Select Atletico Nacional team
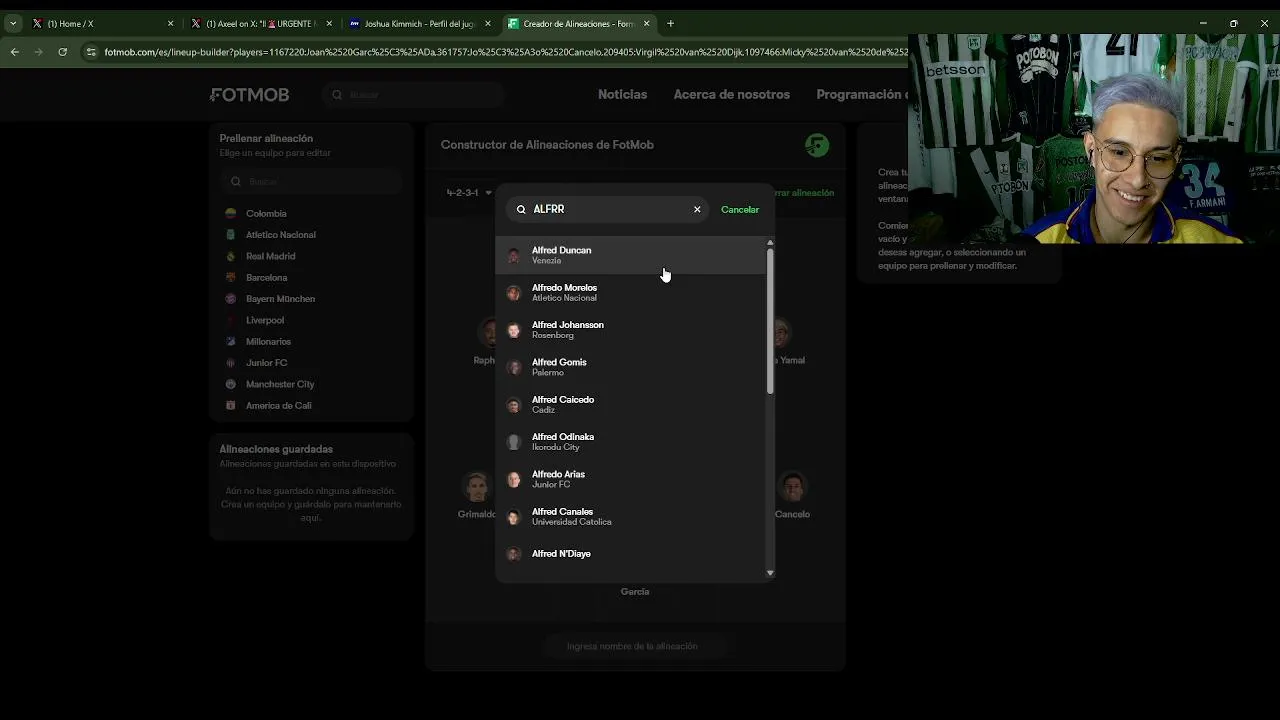Screen dimensions: 1280x720 tap(280, 235)
